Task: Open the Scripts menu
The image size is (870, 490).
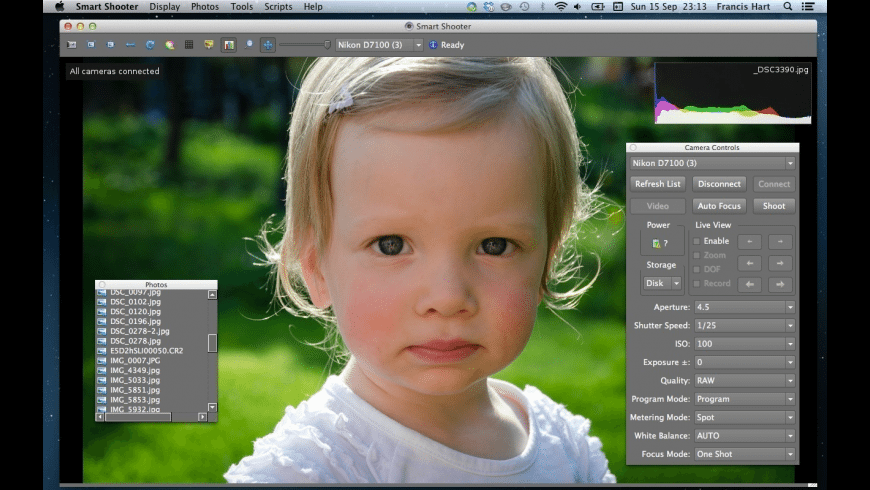Action: (x=279, y=6)
